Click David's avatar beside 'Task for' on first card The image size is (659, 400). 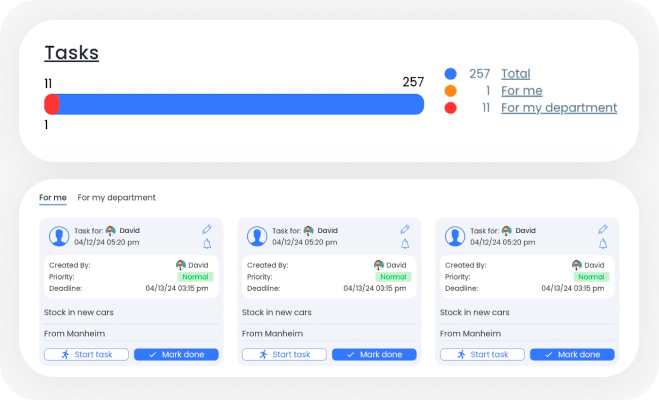111,231
